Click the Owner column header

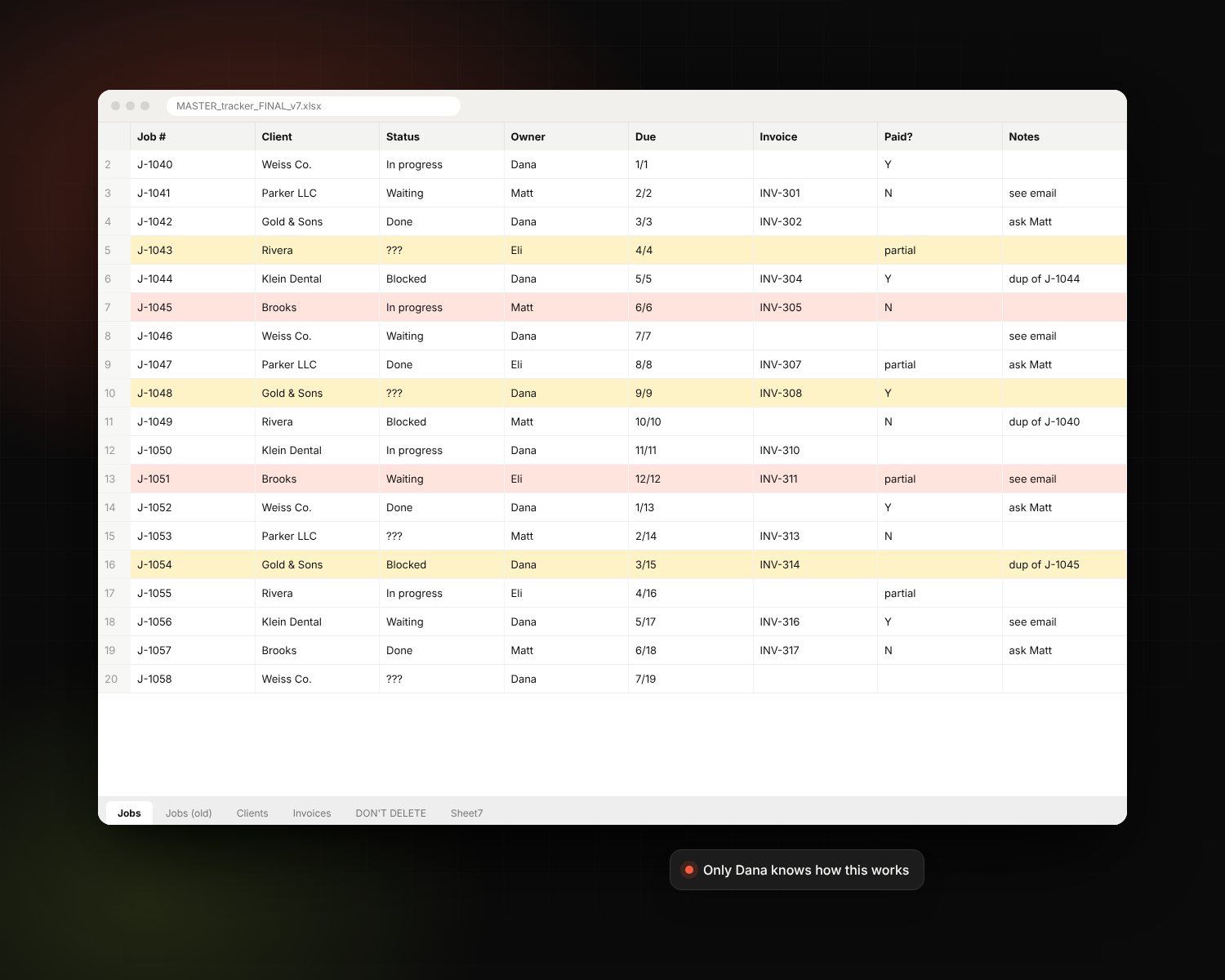click(x=566, y=136)
